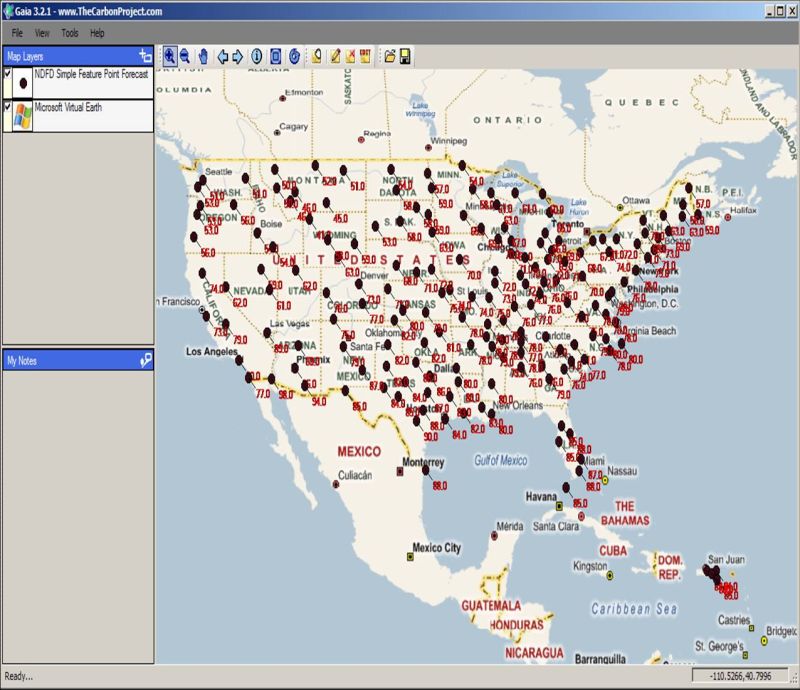Go to previous map extent arrow
Screen dimensions: 800x690
click(222, 57)
